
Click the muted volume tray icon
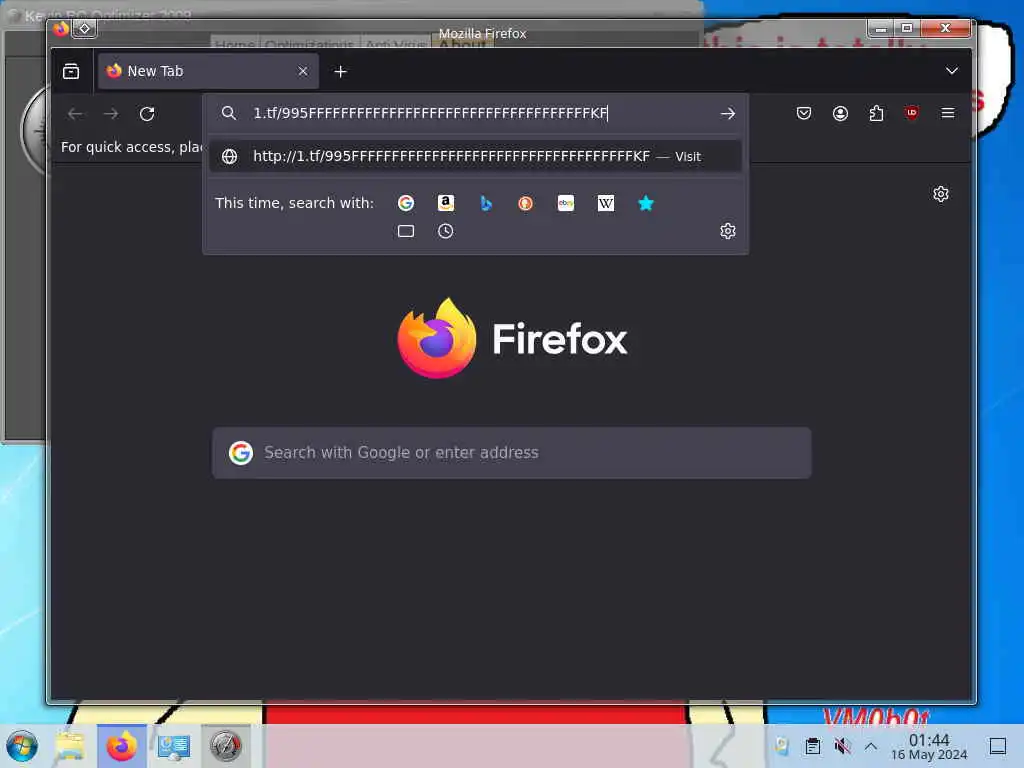pyautogui.click(x=842, y=746)
